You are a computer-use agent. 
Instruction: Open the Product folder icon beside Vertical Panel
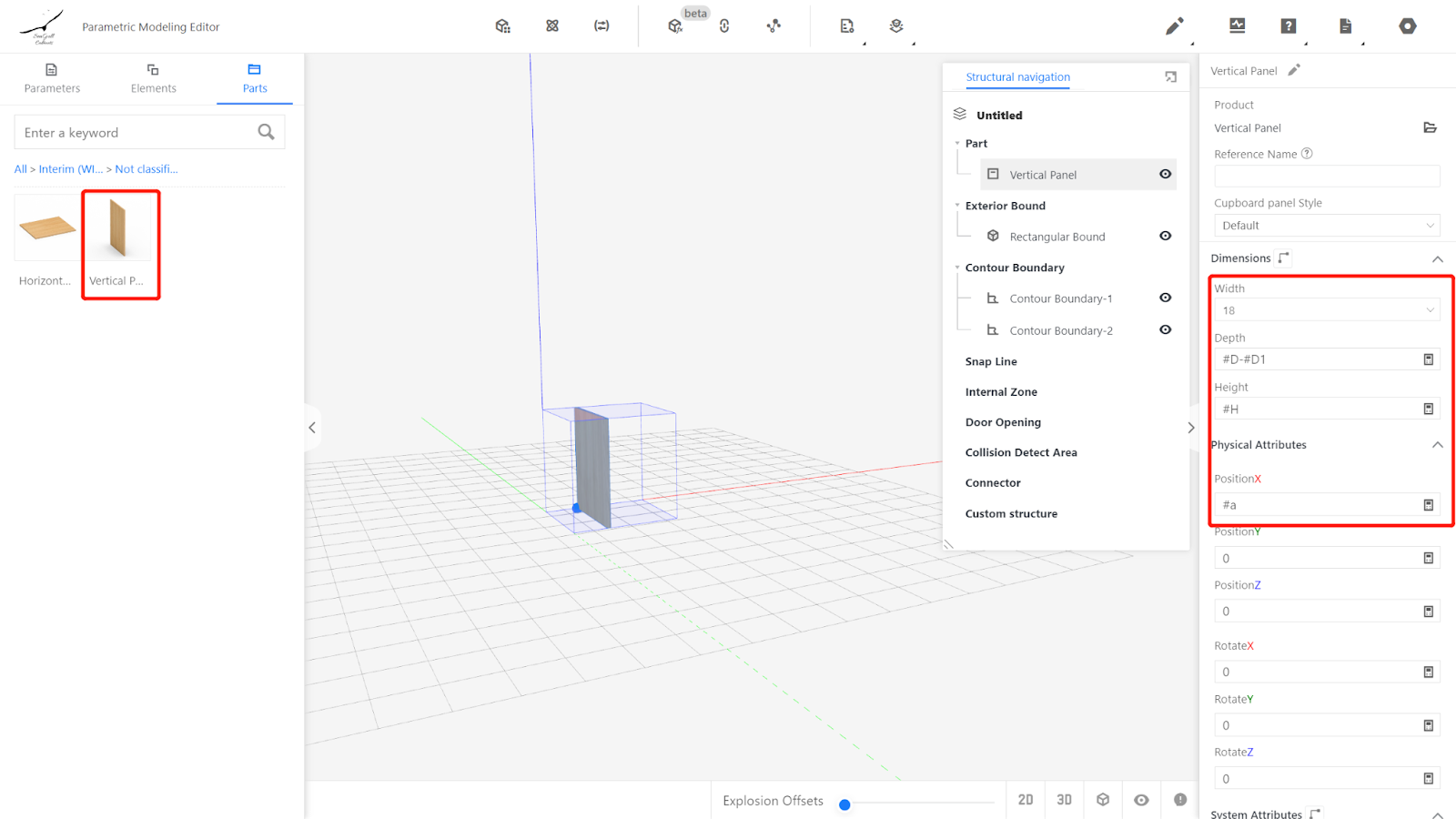tap(1430, 128)
